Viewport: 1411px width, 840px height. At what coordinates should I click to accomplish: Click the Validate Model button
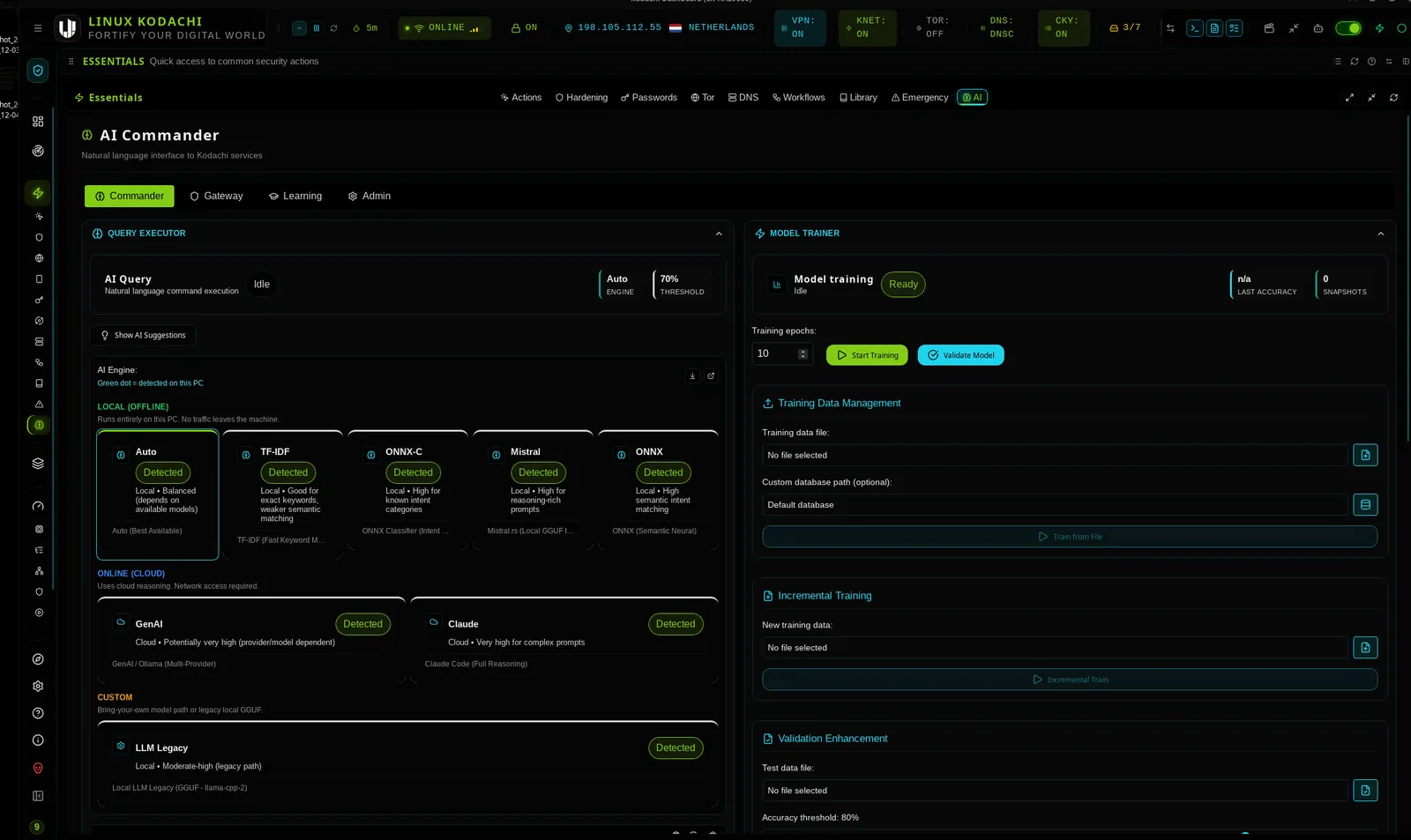coord(960,355)
